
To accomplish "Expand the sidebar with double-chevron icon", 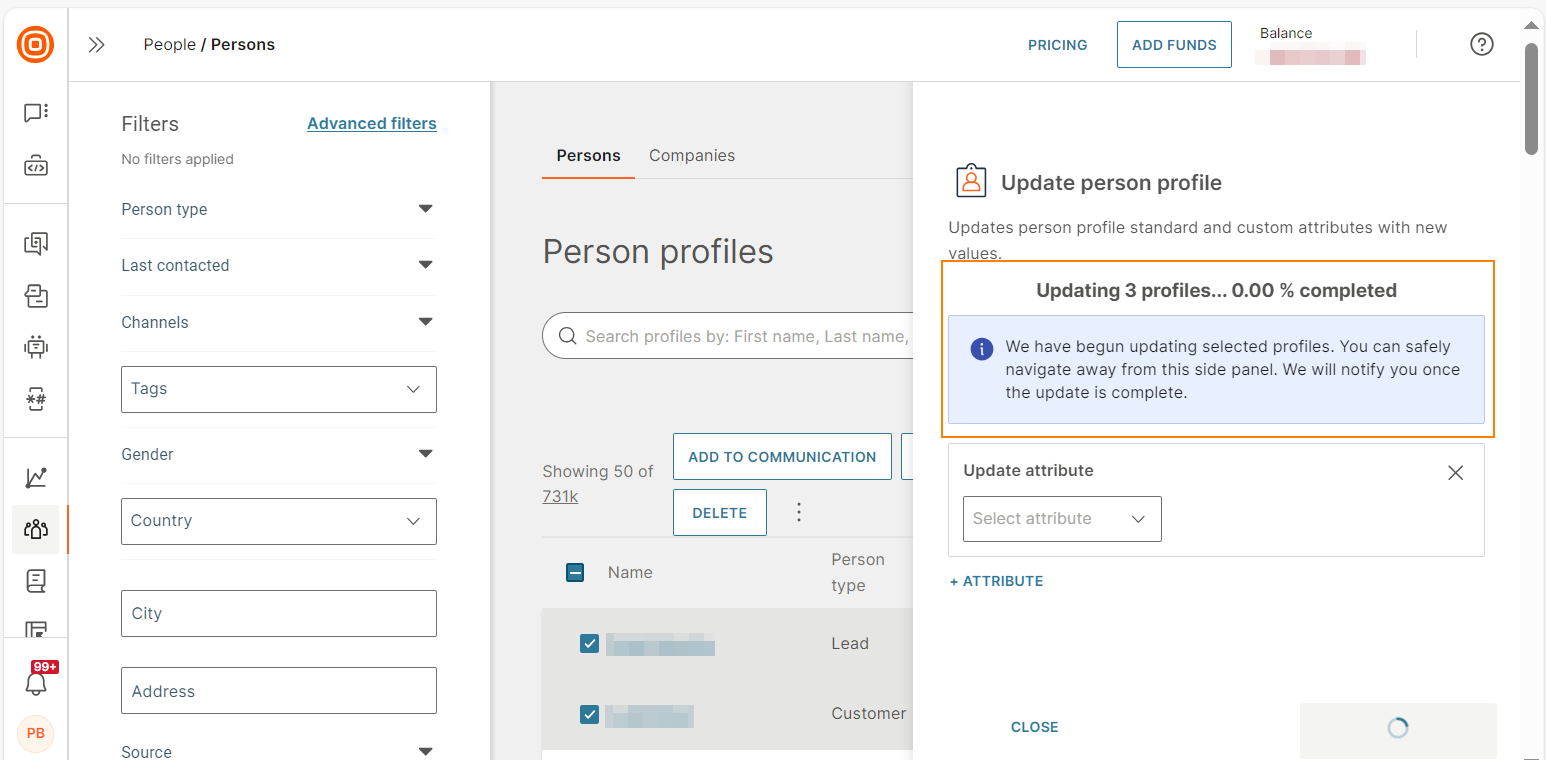I will pos(96,44).
